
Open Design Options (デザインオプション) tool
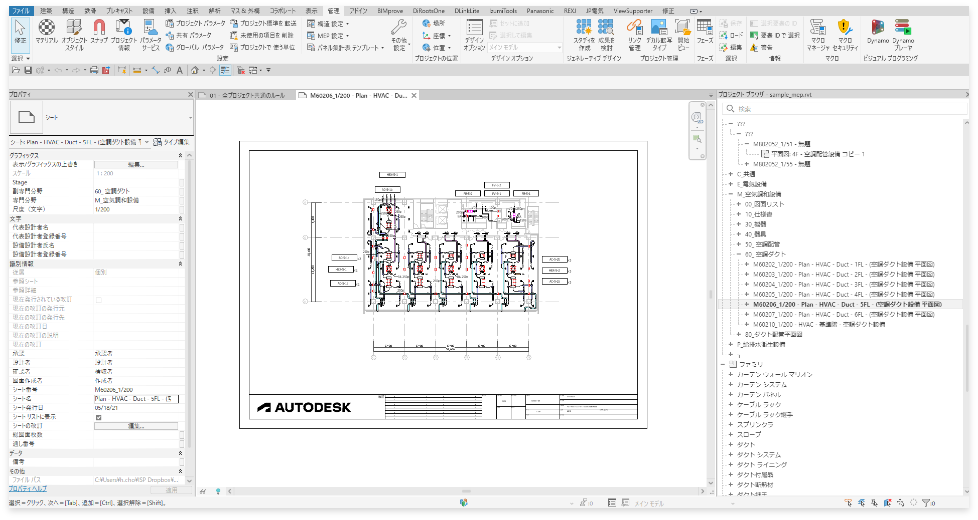click(475, 34)
